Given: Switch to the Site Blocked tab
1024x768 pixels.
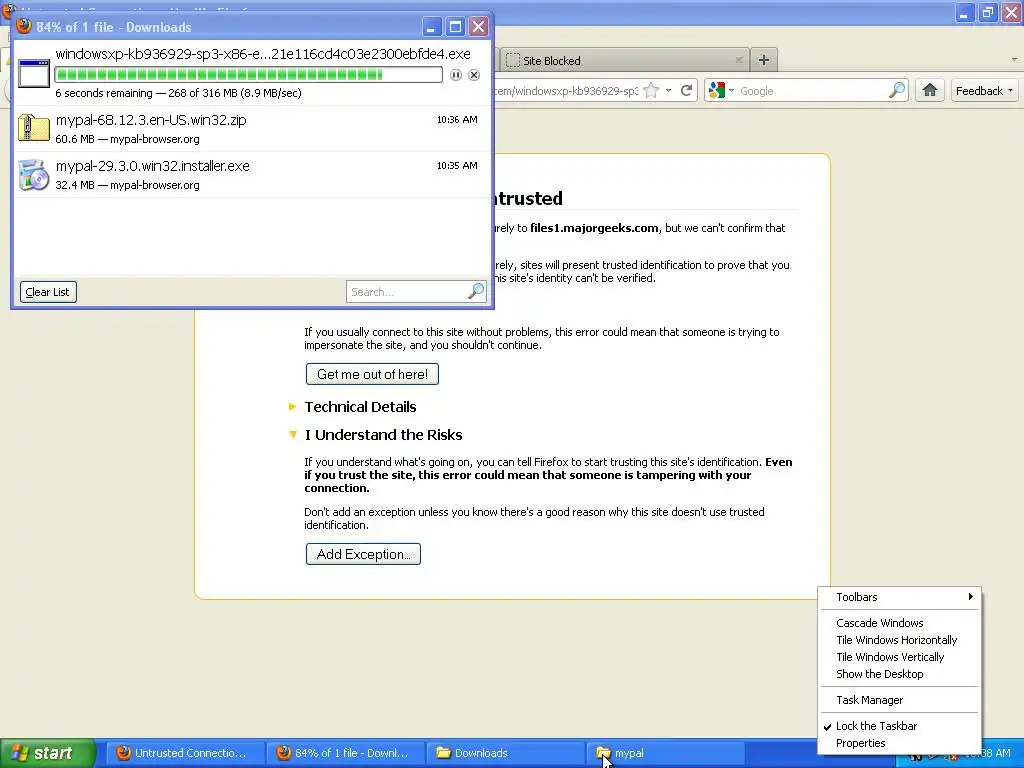Looking at the screenshot, I should click(624, 61).
